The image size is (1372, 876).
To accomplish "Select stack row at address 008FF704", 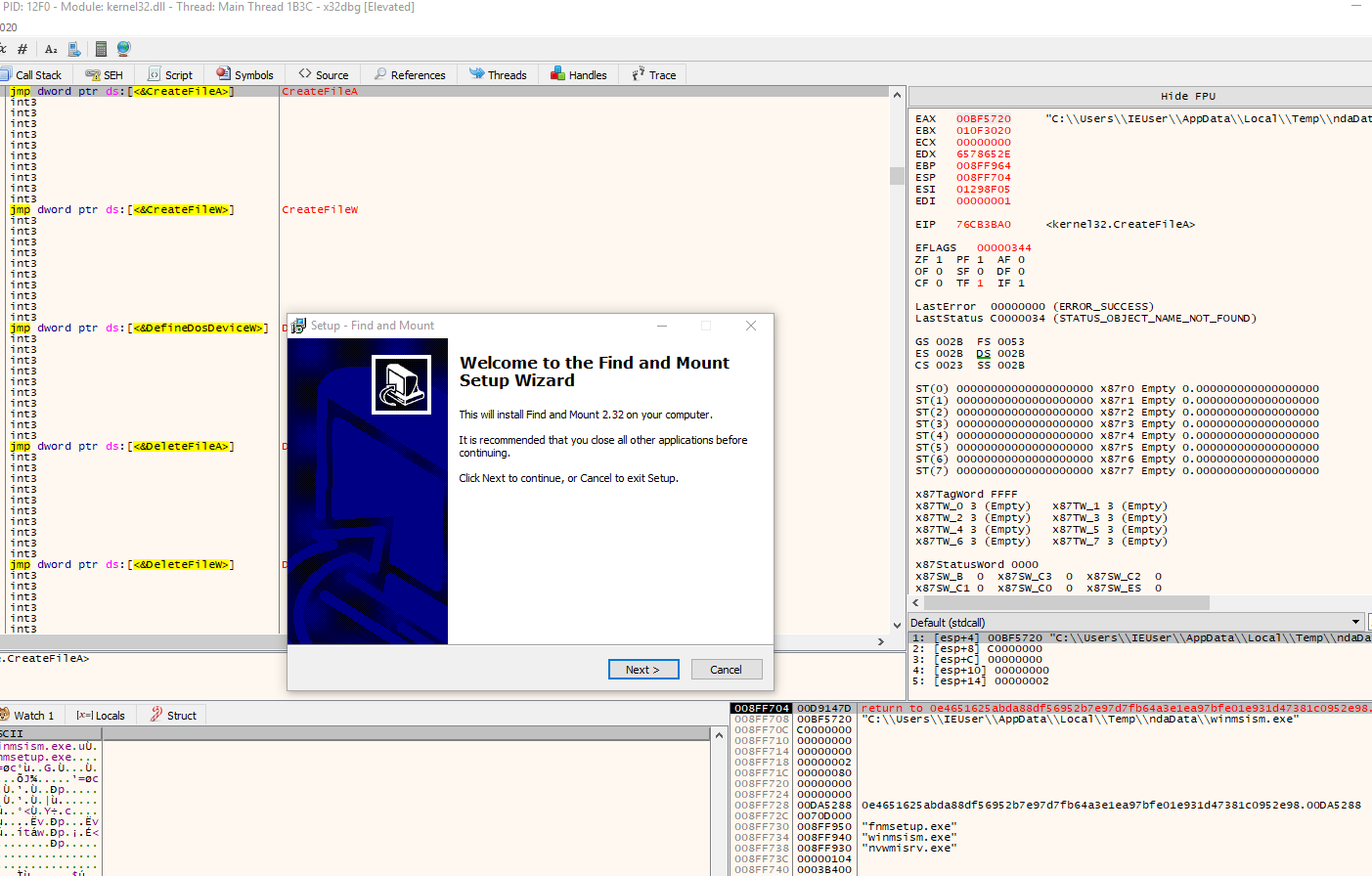I will click(x=1051, y=709).
